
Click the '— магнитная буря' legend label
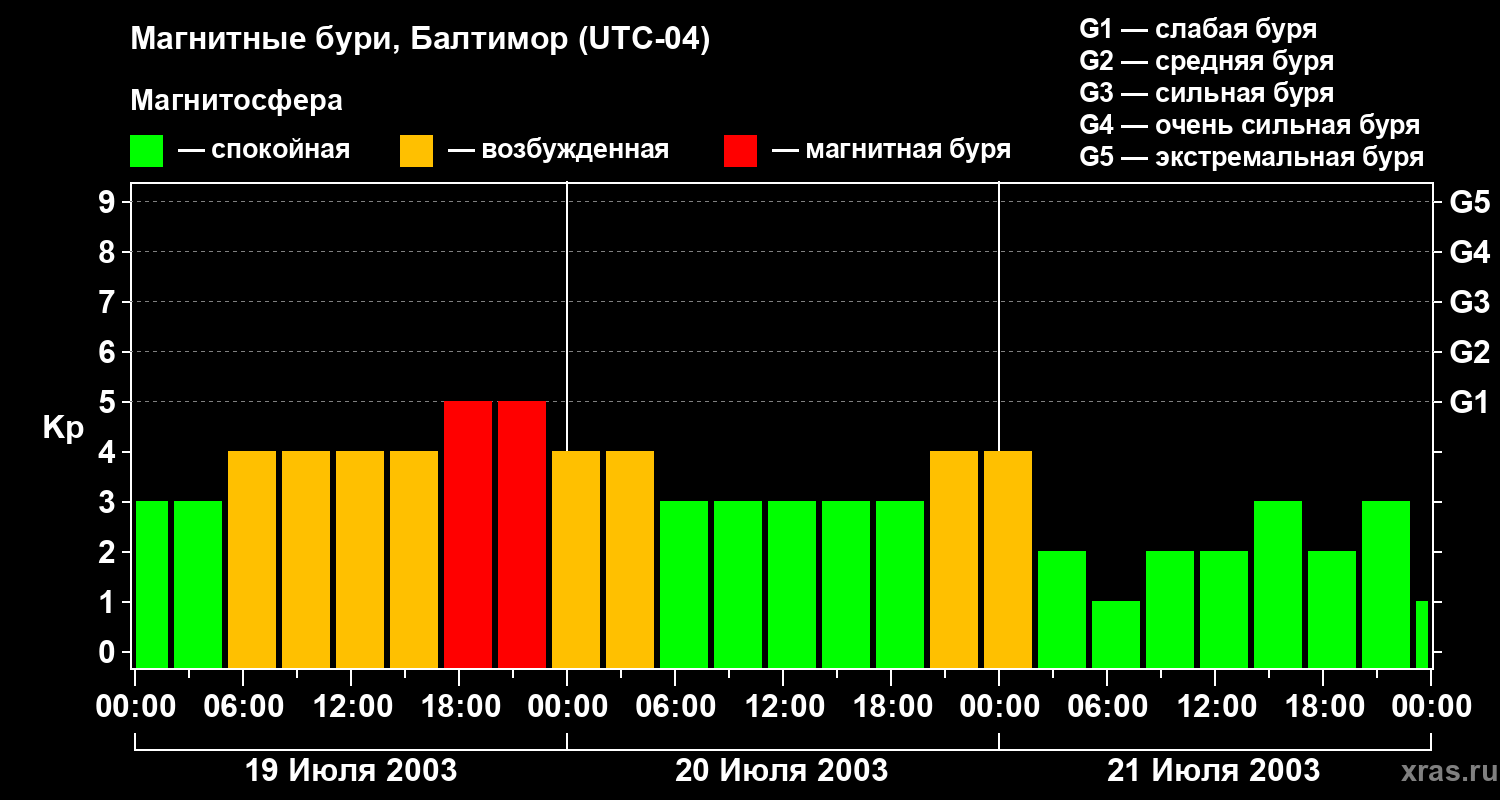point(891,150)
